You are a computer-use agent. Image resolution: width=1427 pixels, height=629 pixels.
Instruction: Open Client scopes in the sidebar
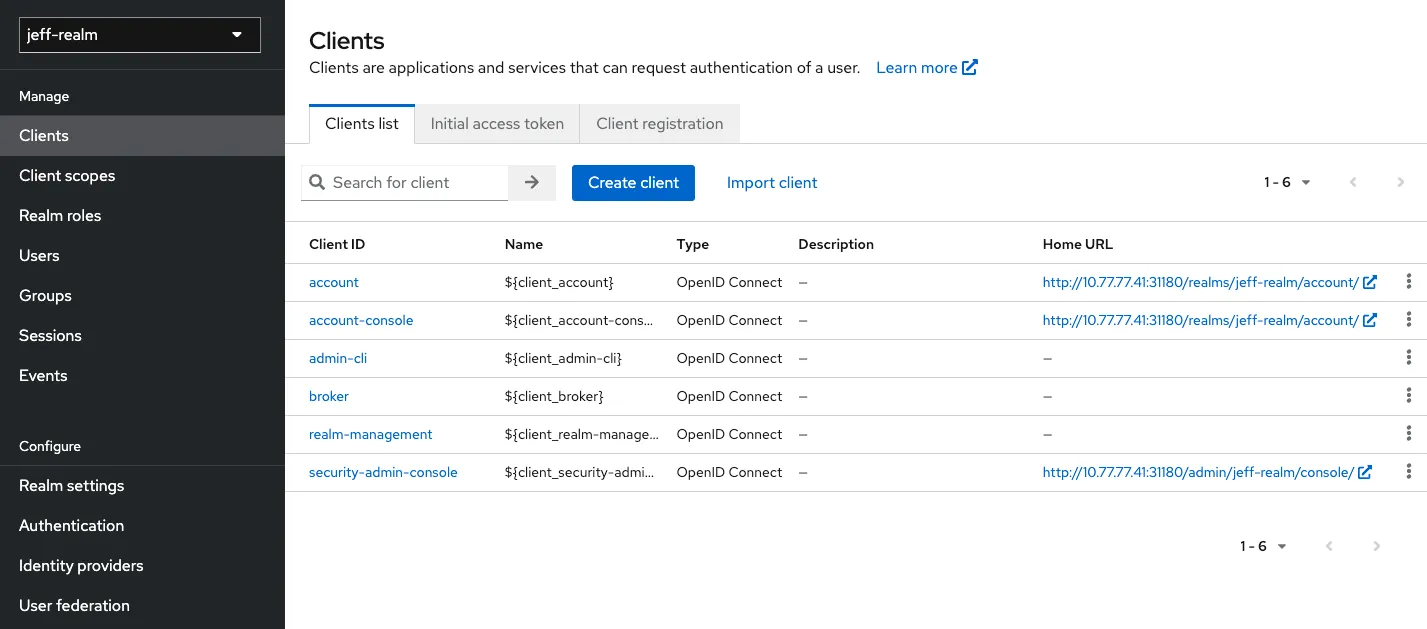click(x=142, y=175)
